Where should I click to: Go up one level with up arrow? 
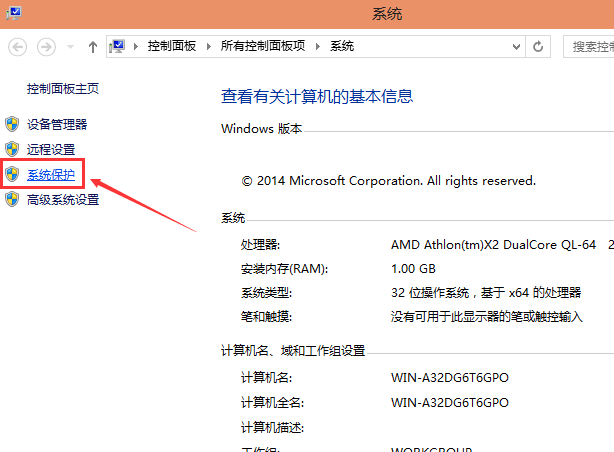[93, 47]
